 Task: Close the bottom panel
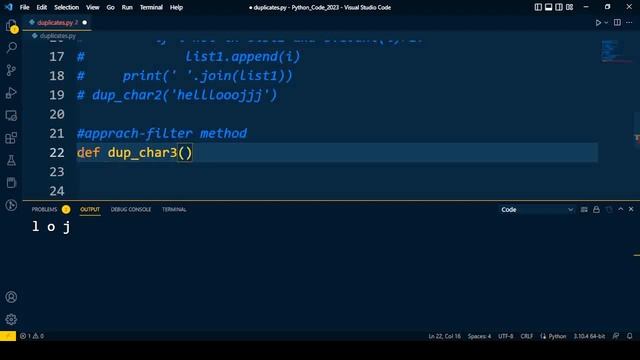tap(631, 209)
